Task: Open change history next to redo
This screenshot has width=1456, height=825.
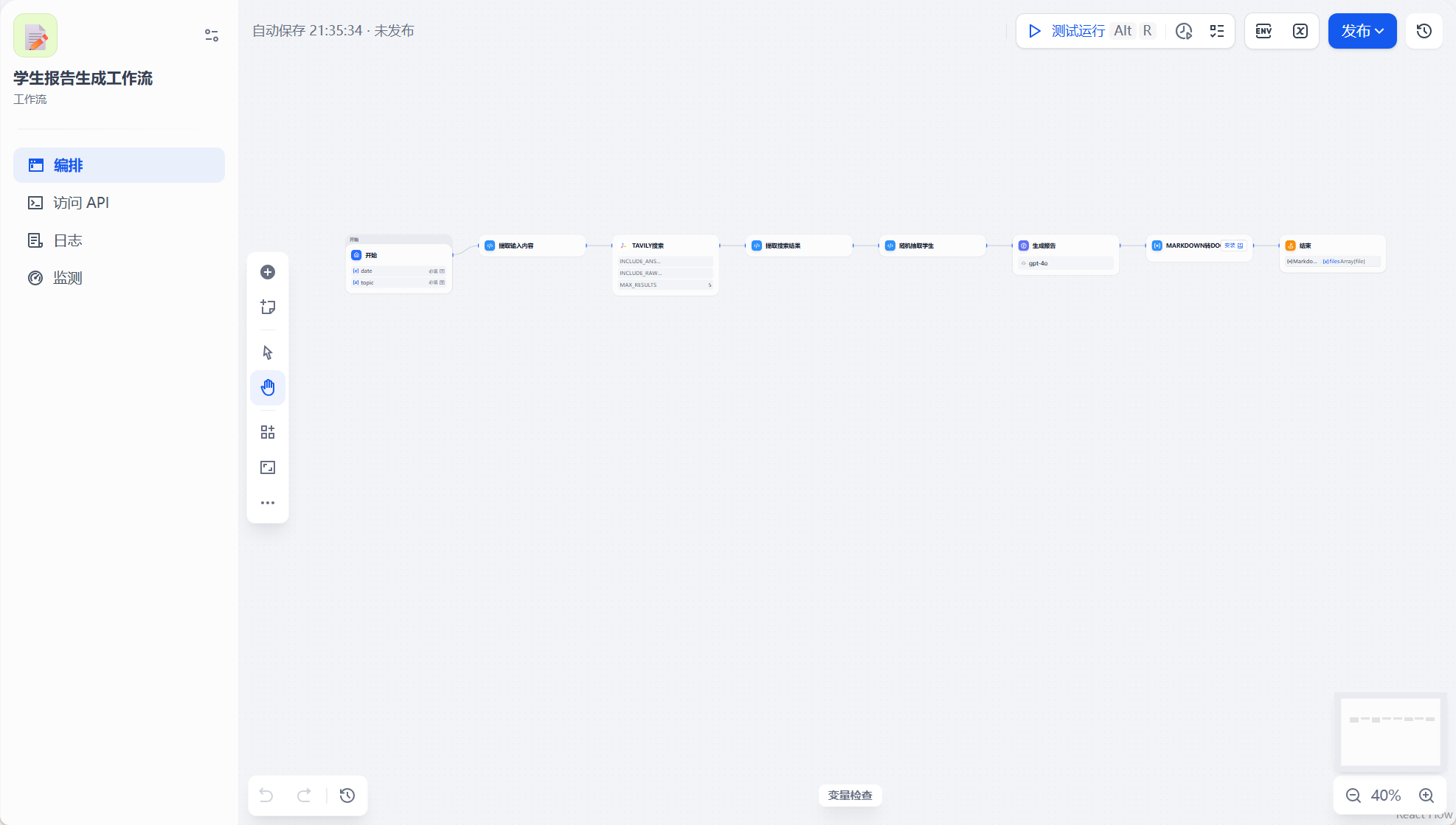Action: click(347, 796)
